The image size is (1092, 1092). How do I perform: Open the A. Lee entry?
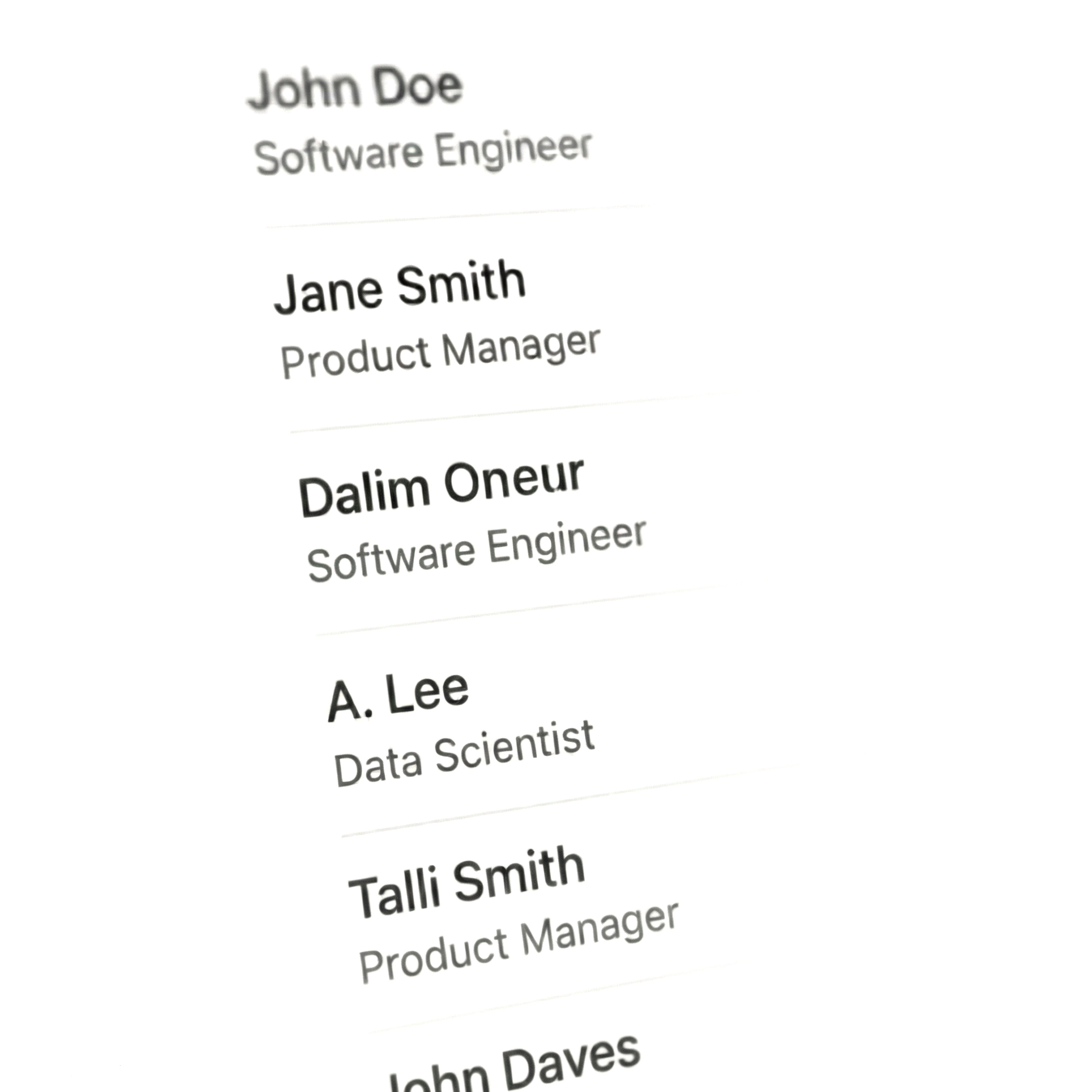398,696
